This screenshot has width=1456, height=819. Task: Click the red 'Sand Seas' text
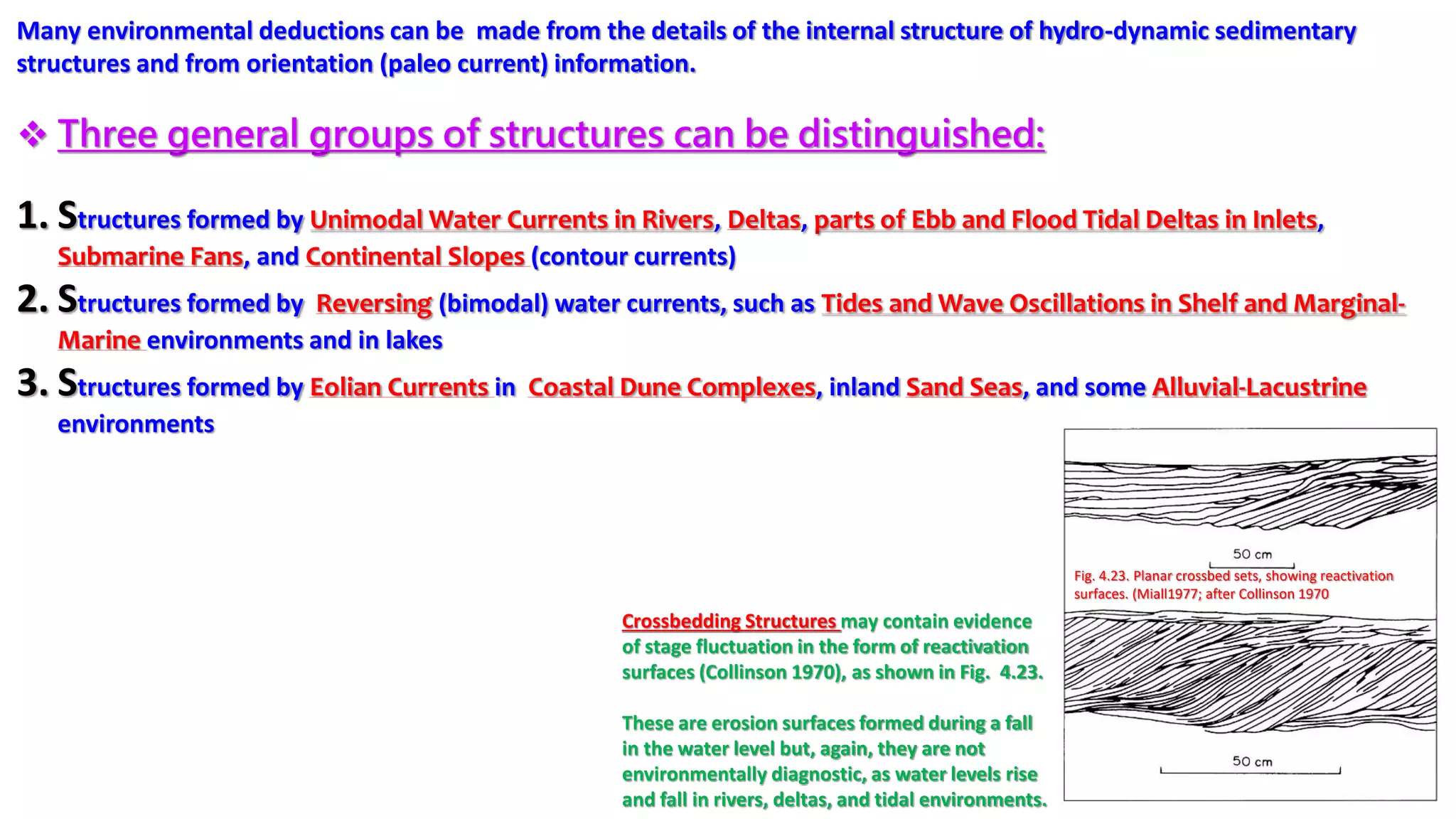tap(963, 387)
